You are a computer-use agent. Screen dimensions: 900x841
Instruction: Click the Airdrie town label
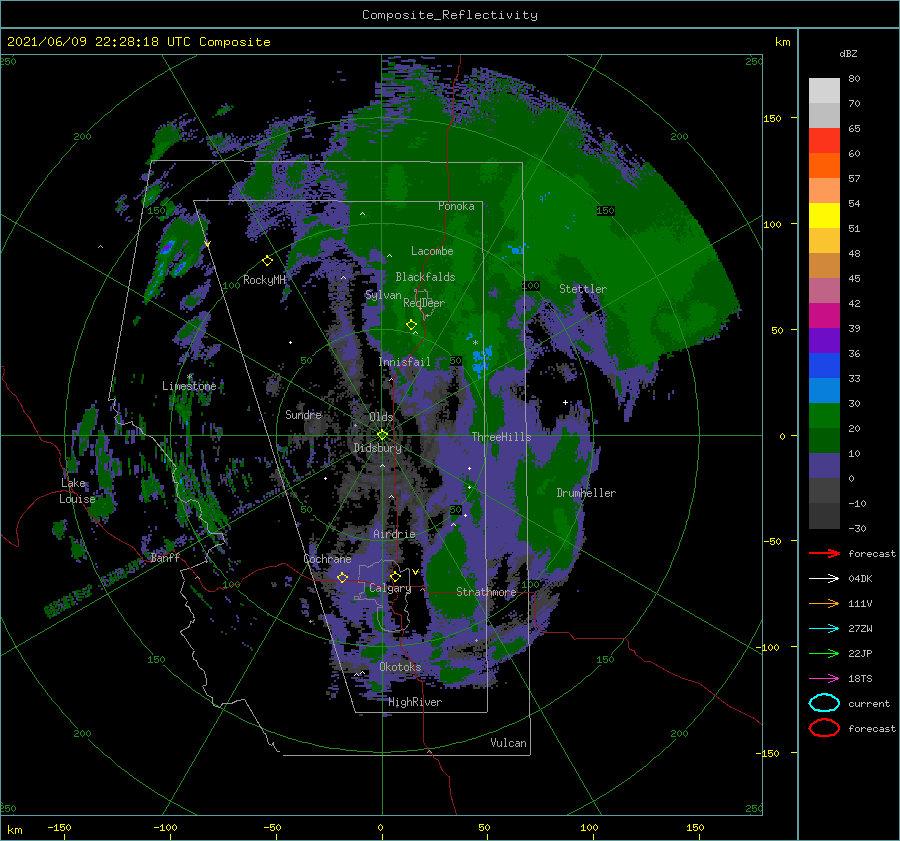pos(394,534)
